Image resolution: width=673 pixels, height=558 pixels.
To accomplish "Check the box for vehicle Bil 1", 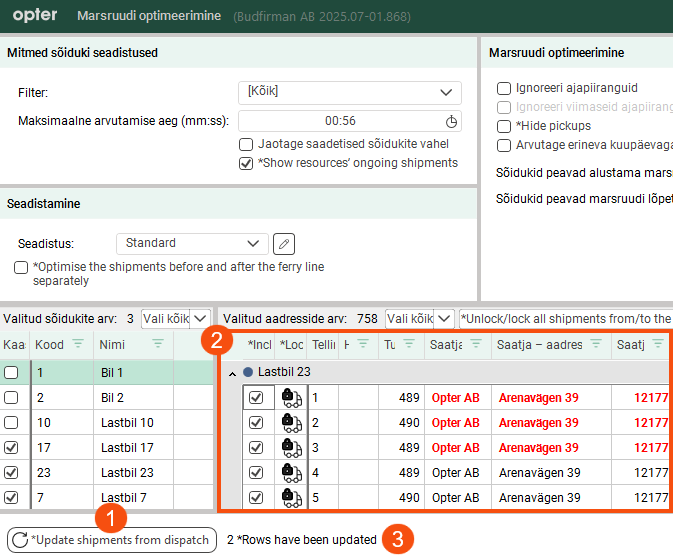I will click(x=12, y=372).
